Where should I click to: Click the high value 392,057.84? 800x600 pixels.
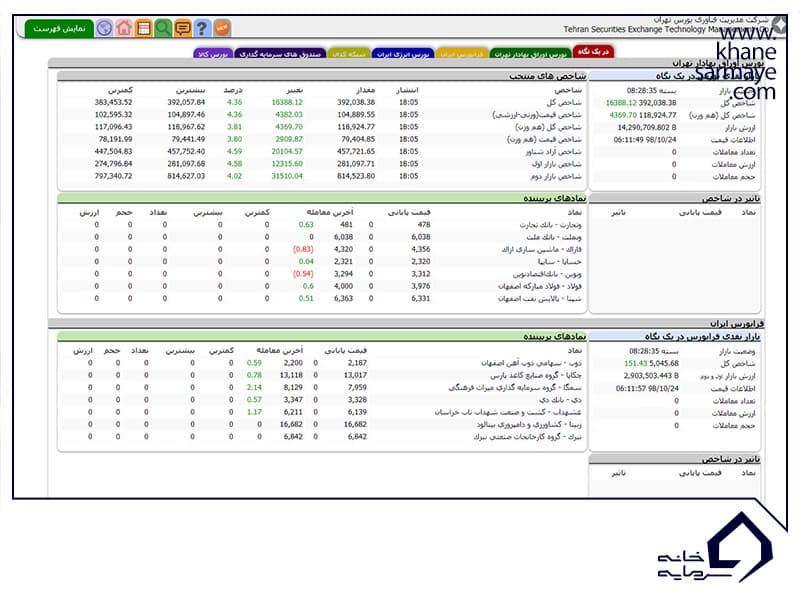click(186, 103)
